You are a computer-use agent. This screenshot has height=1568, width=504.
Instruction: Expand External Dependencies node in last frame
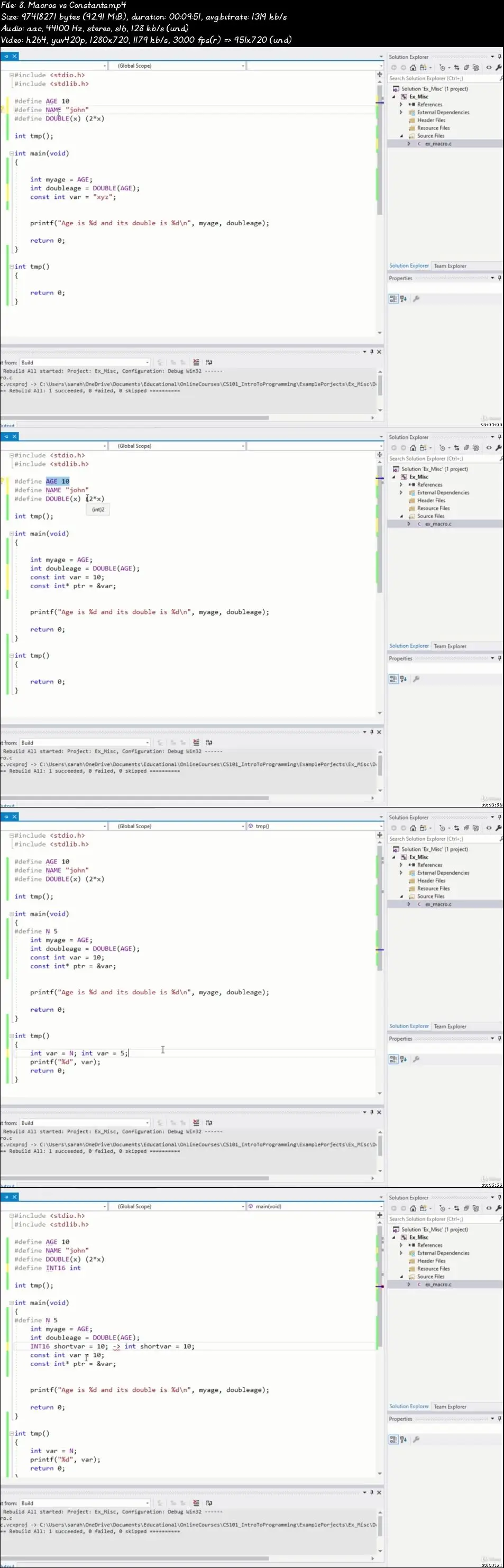[400, 1253]
